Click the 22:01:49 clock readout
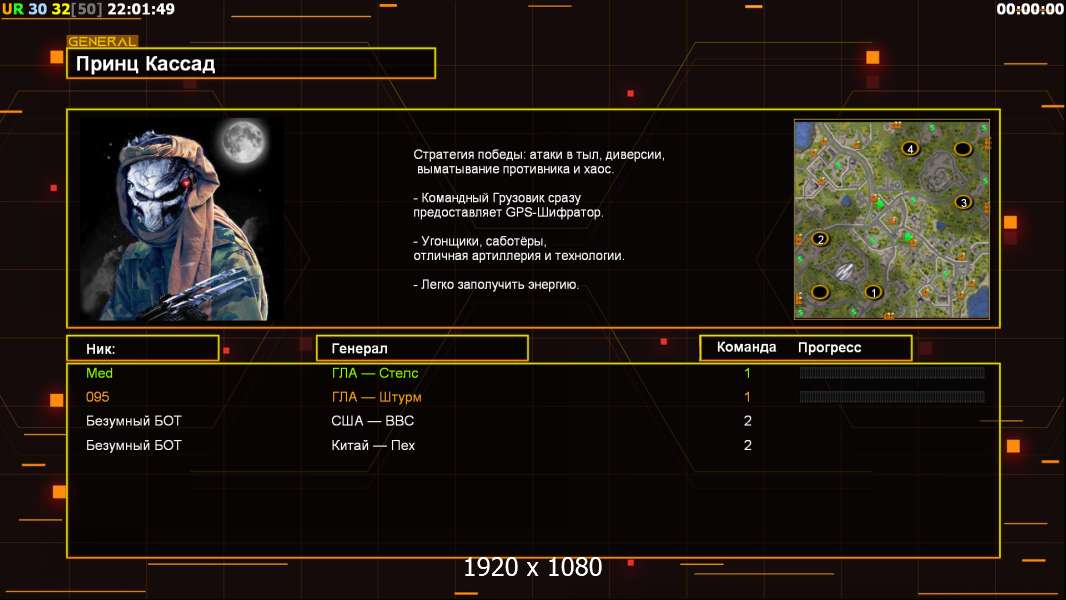 (x=141, y=9)
